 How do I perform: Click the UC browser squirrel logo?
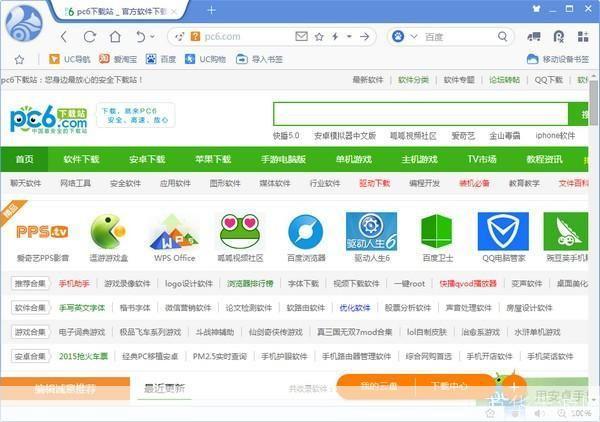point(24,23)
